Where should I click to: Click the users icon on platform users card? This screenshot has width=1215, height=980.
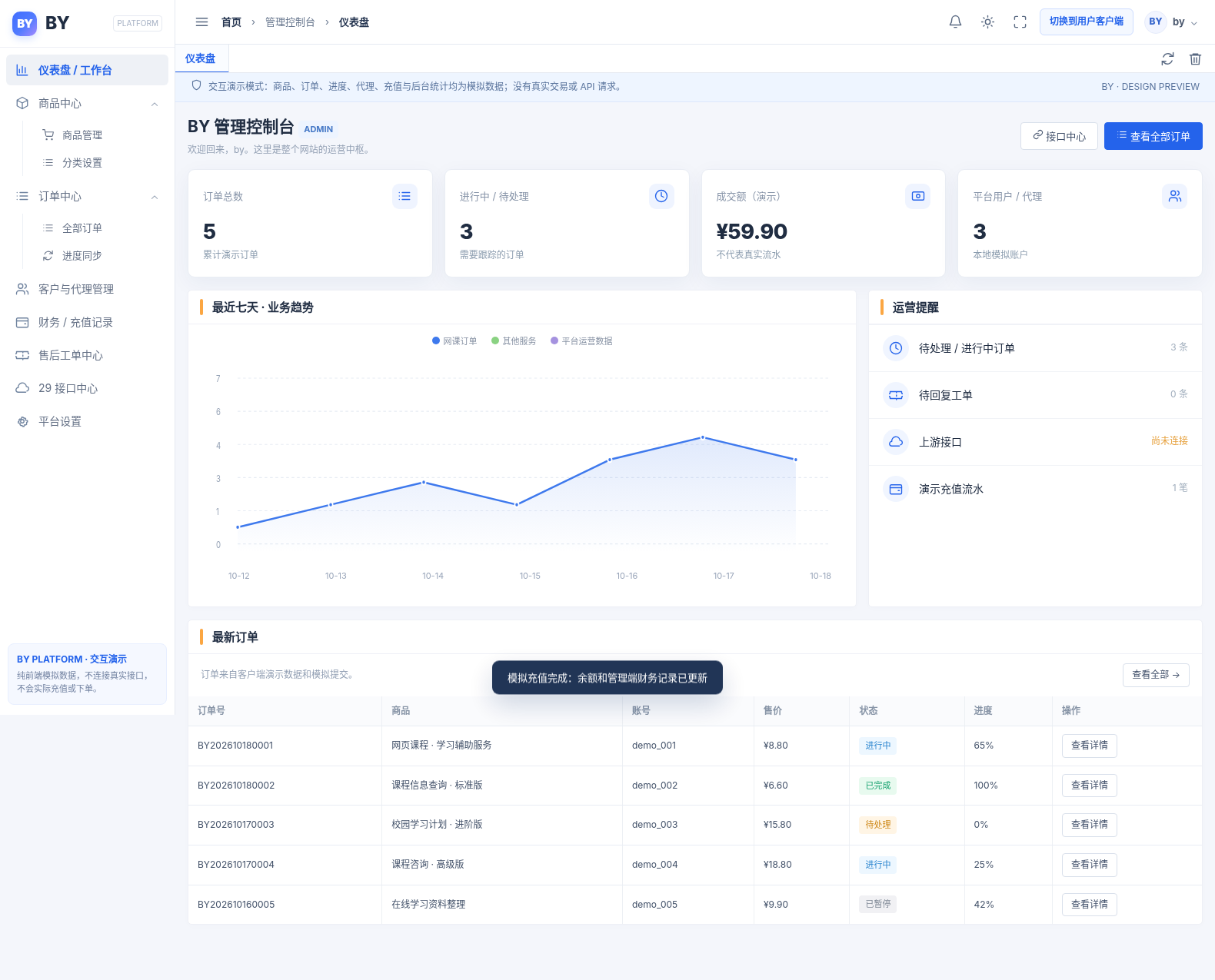point(1174,196)
